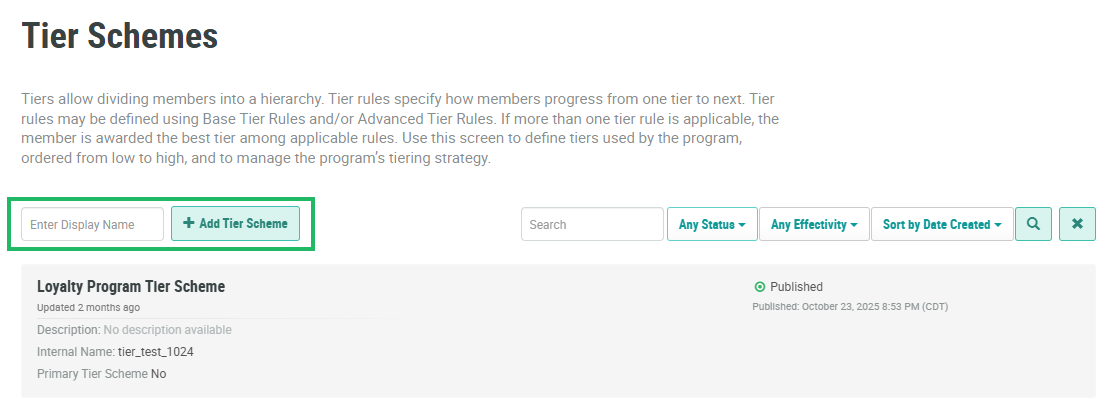
Task: Click the green Published status icon
Action: pos(760,287)
